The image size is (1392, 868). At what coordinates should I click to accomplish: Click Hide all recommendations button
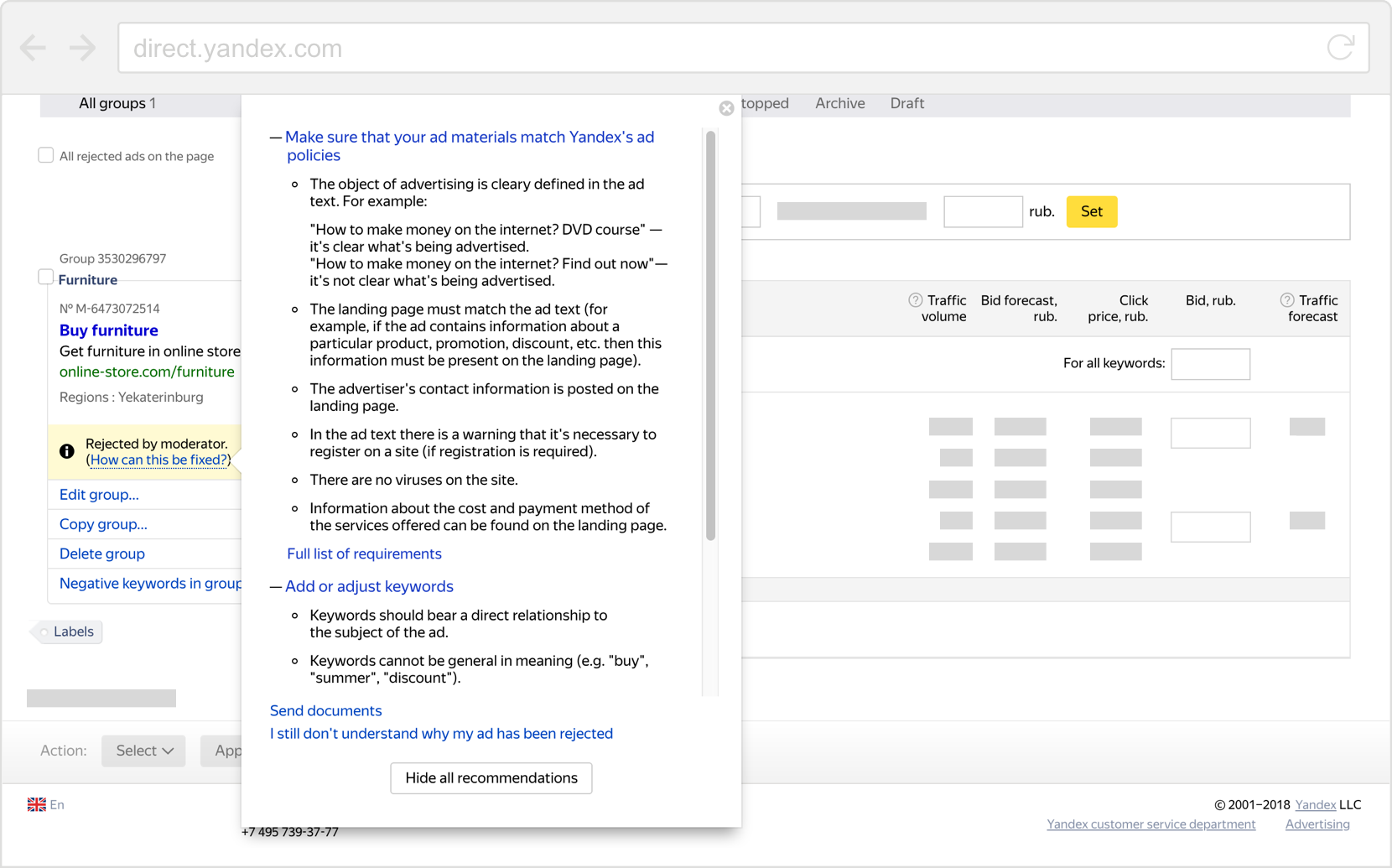tap(491, 778)
